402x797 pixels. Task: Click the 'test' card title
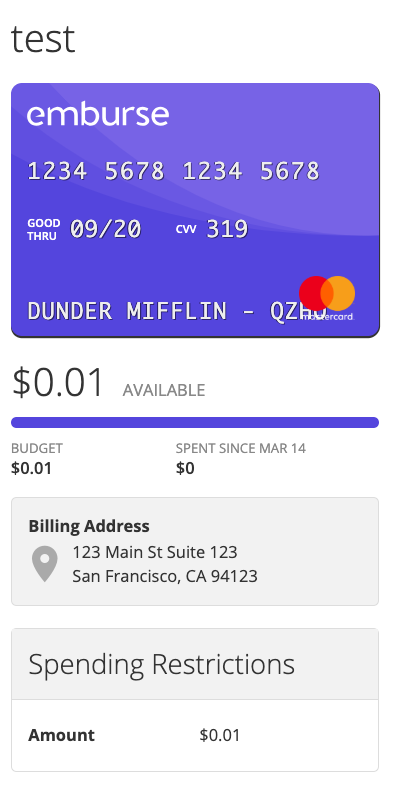point(43,39)
